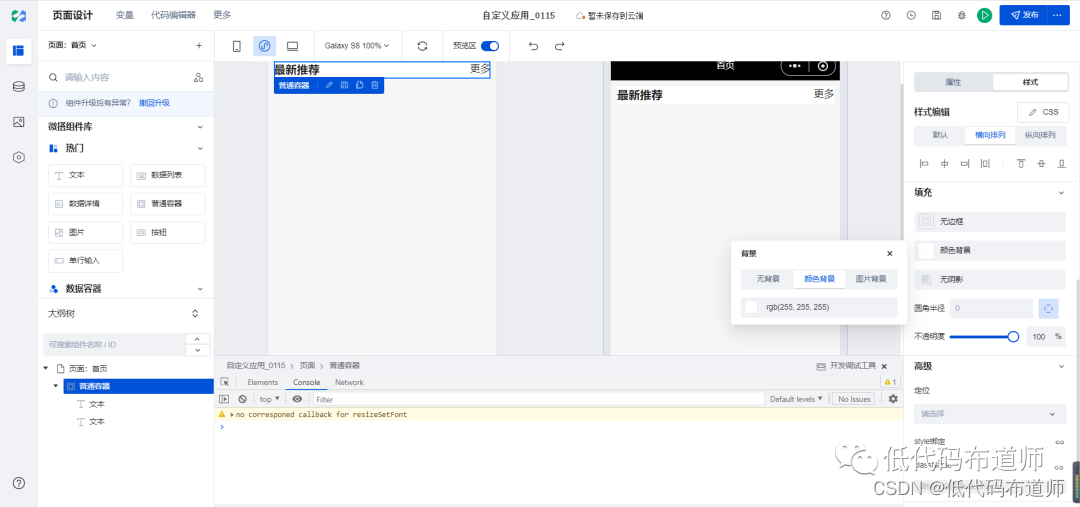Open component tree icon beside search
The width and height of the screenshot is (1080, 507).
(198, 77)
